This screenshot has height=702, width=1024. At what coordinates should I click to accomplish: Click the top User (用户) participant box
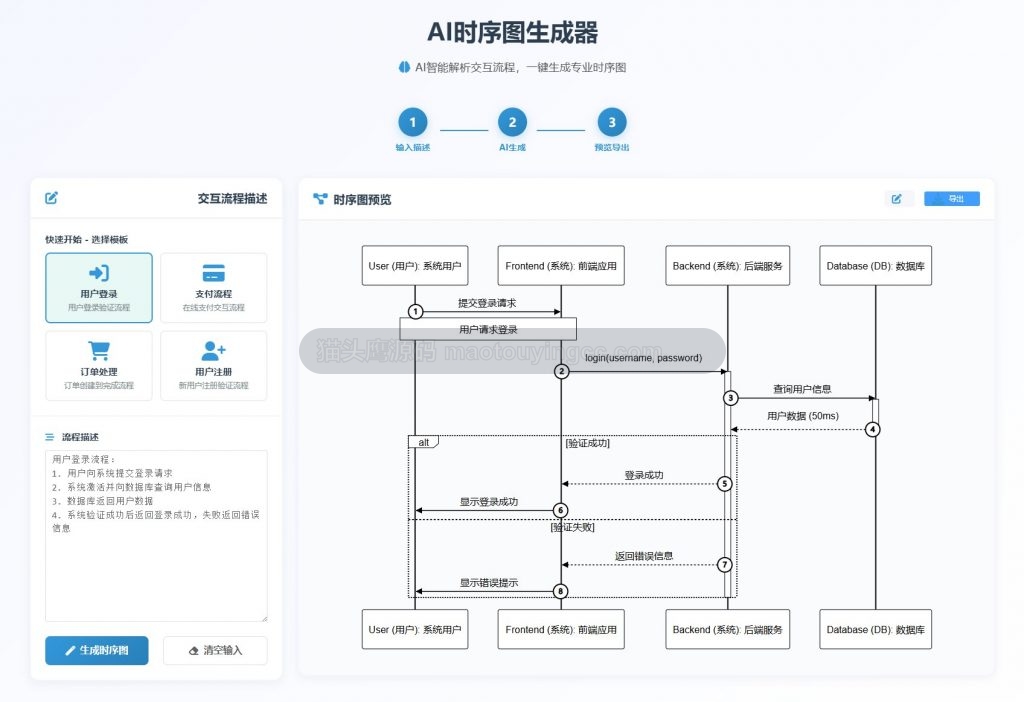tap(415, 266)
